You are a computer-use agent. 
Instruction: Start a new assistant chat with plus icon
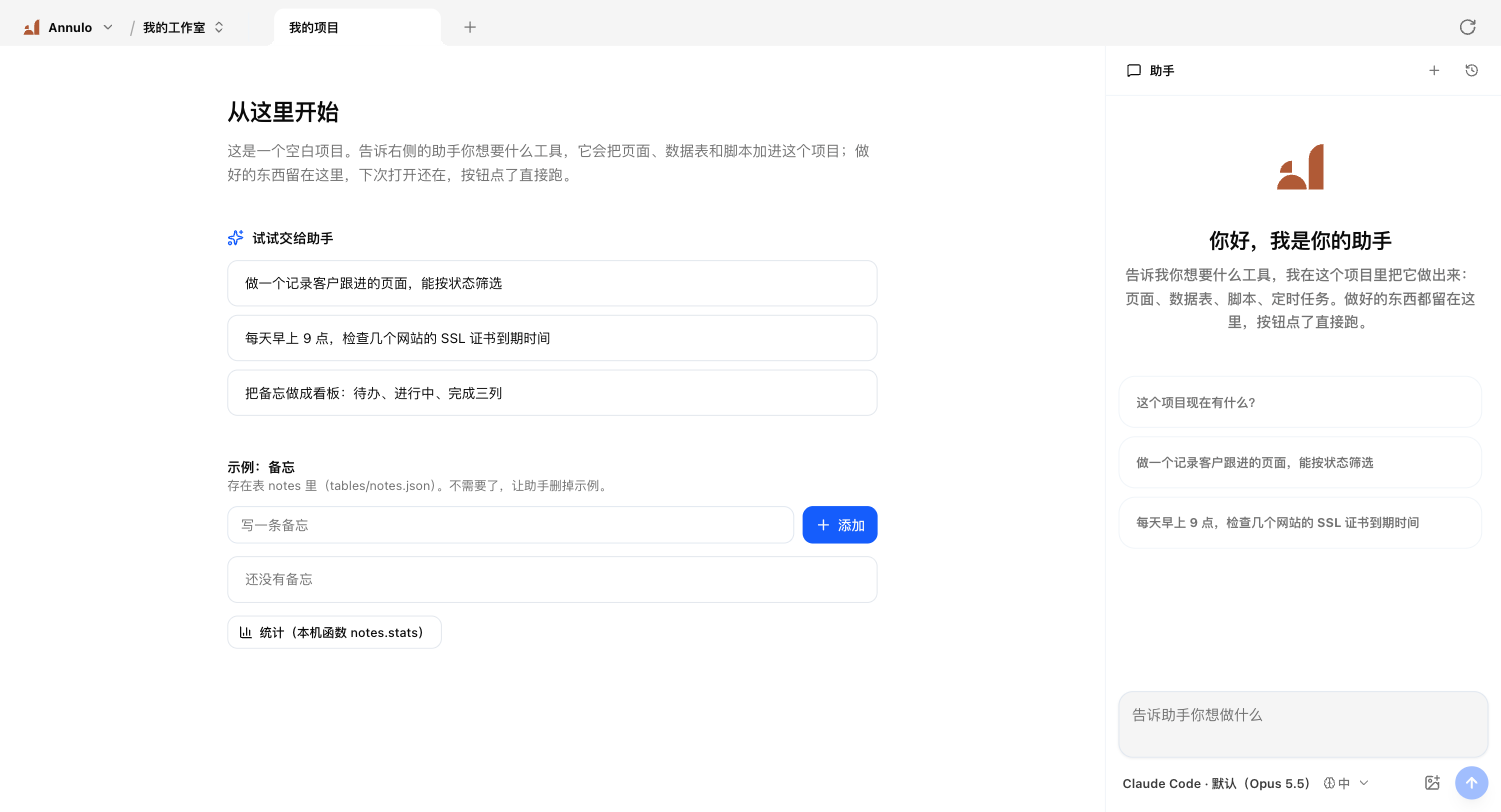1434,70
